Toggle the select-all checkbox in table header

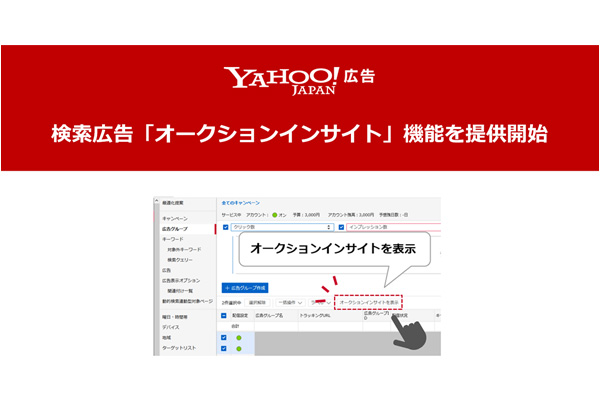click(224, 315)
